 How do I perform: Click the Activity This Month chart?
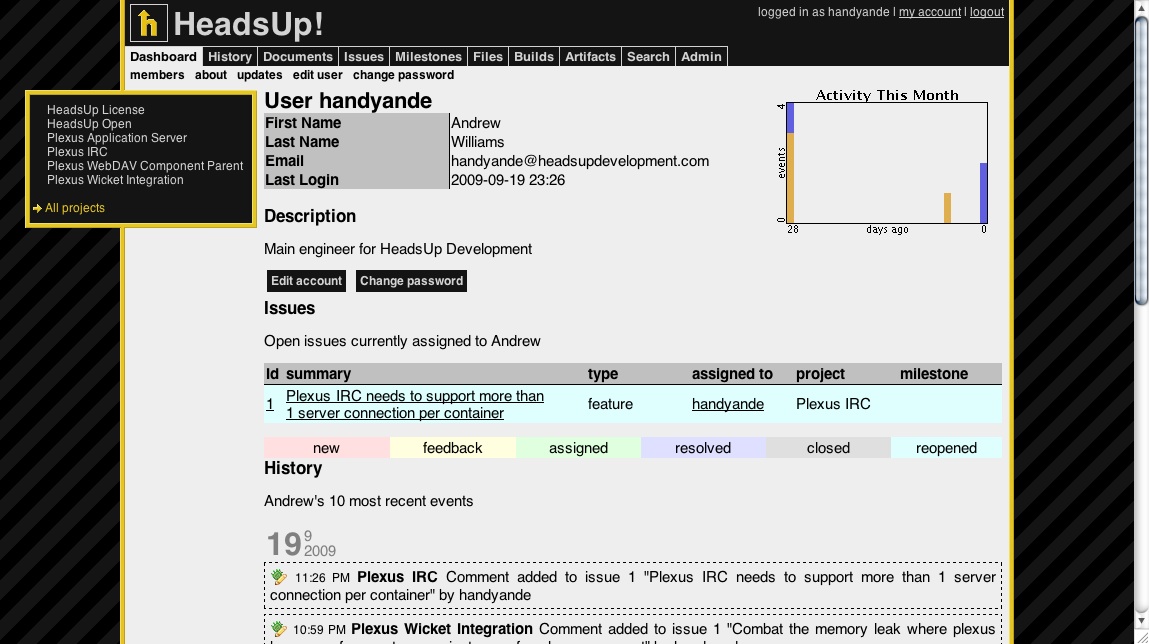tap(886, 162)
